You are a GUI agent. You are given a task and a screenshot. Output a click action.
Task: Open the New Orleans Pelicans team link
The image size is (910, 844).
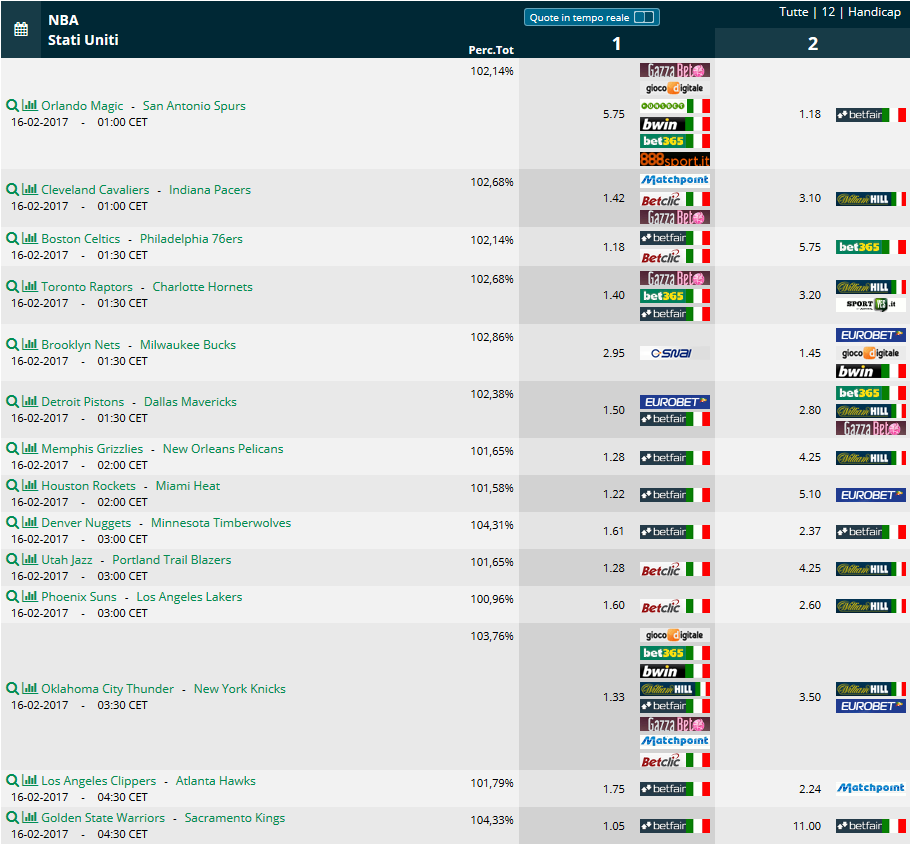pos(223,449)
